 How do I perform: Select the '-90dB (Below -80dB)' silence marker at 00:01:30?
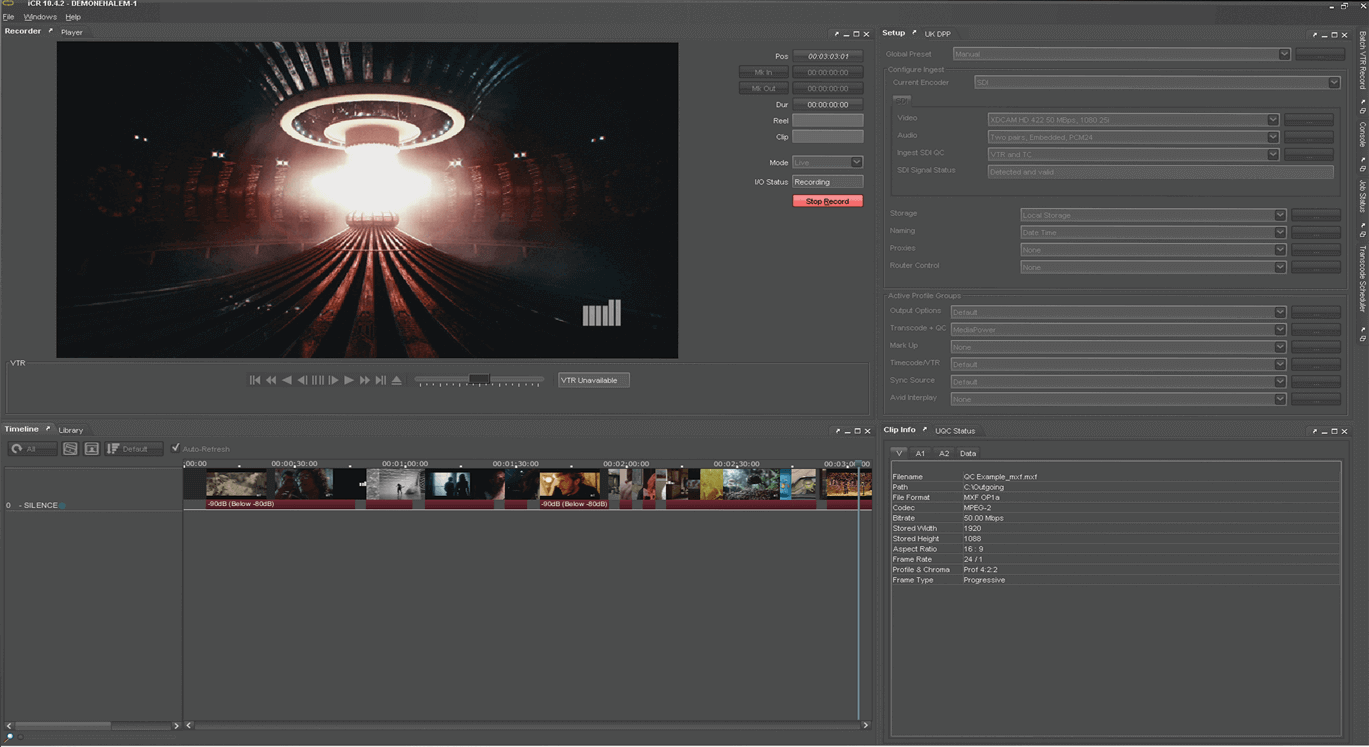574,504
